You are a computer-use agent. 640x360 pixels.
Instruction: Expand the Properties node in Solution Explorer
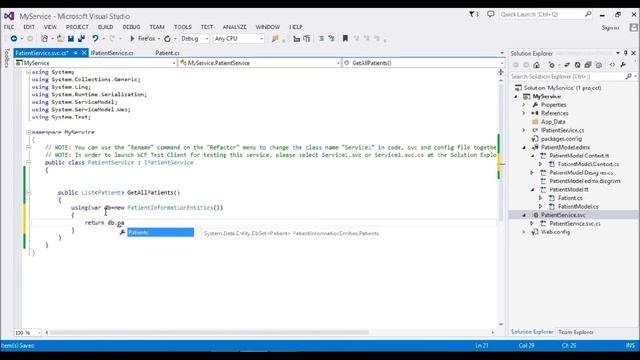(524, 105)
